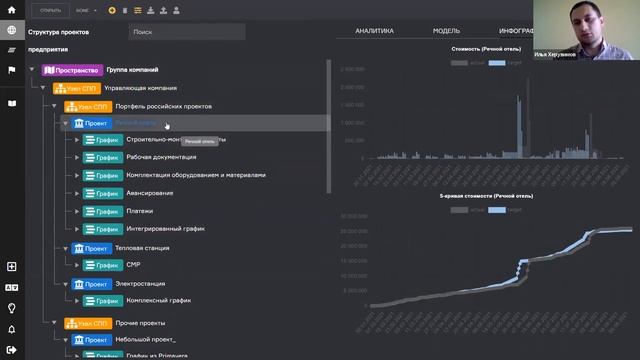640x360 pixels.
Task: Click the trash delete icon in the toolbar
Action: click(125, 11)
